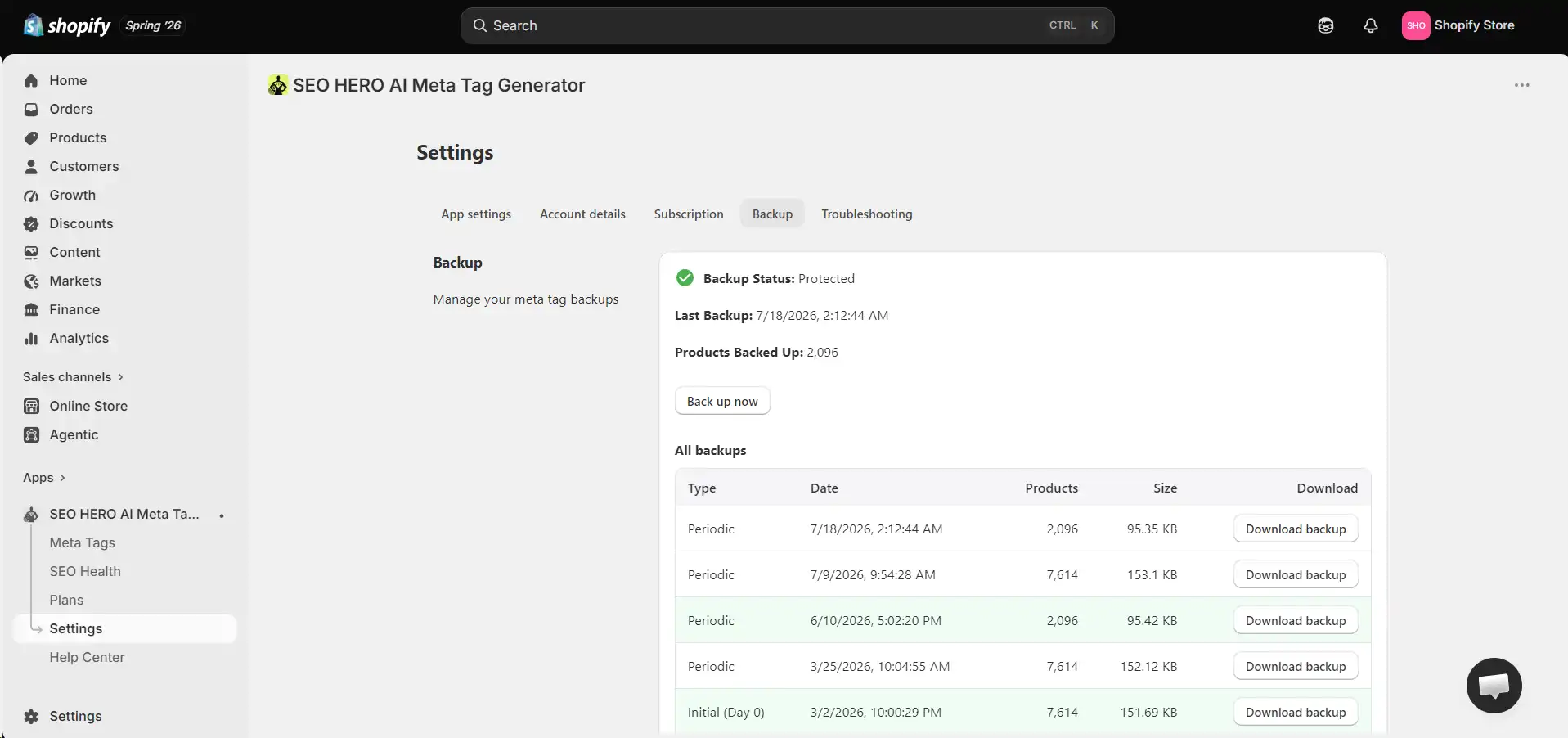Click the Products label in sidebar

[x=78, y=137]
